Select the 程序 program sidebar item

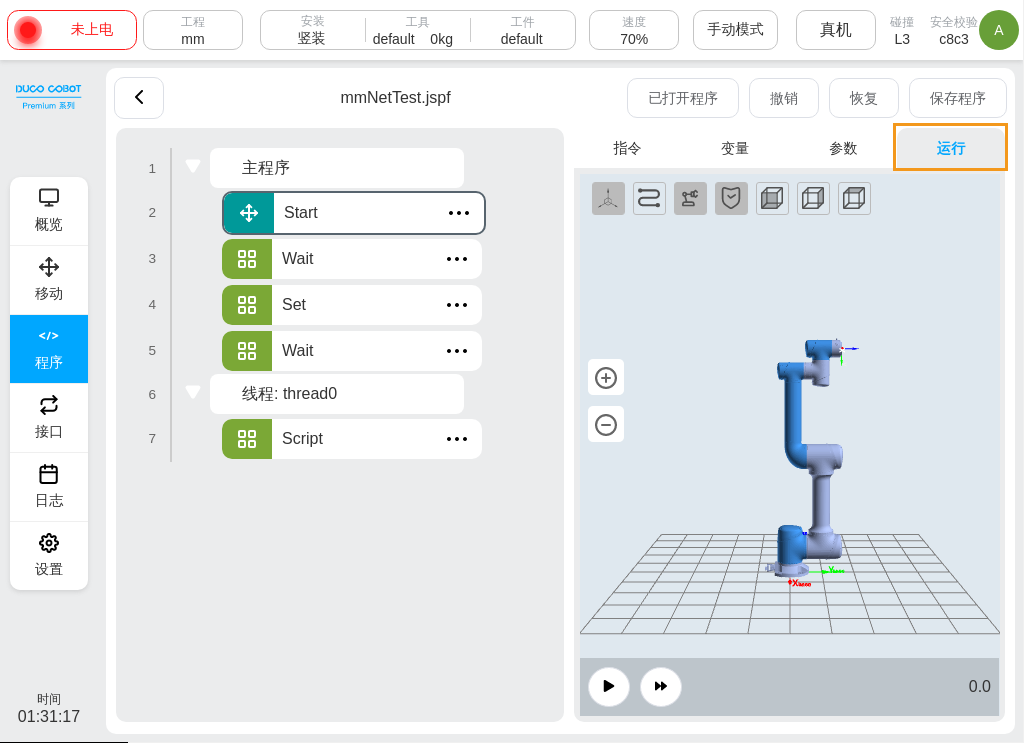49,349
